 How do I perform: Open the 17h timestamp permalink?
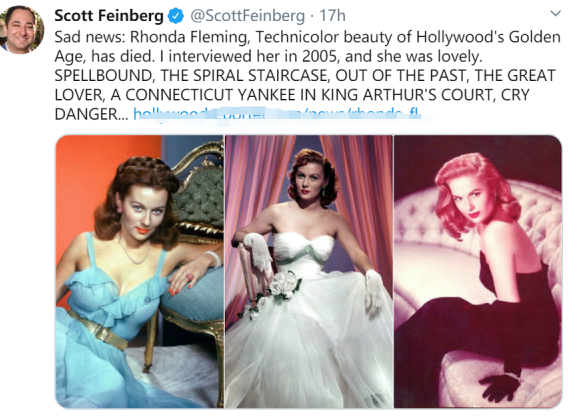tap(332, 16)
